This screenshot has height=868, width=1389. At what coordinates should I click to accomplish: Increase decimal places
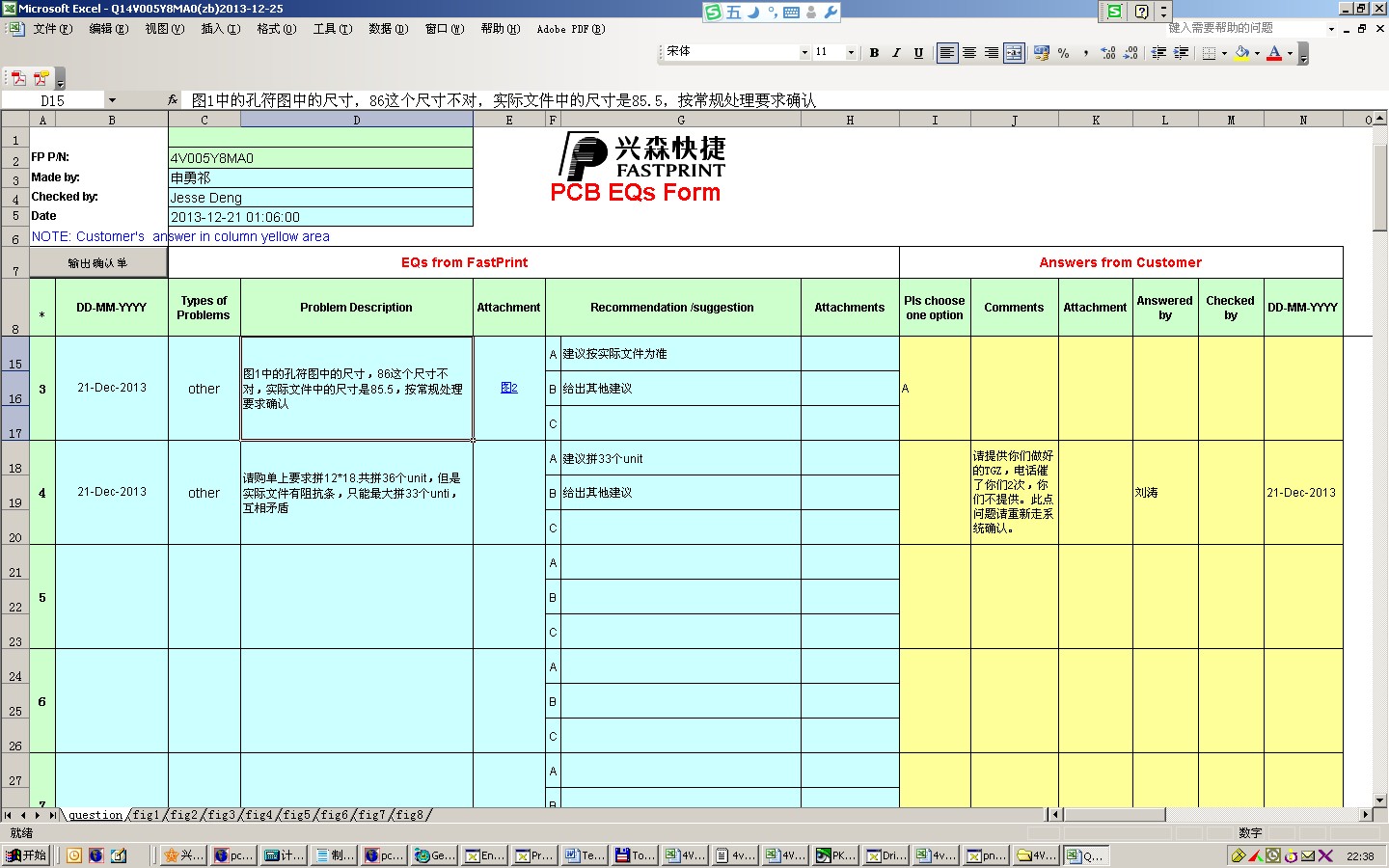[1108, 53]
